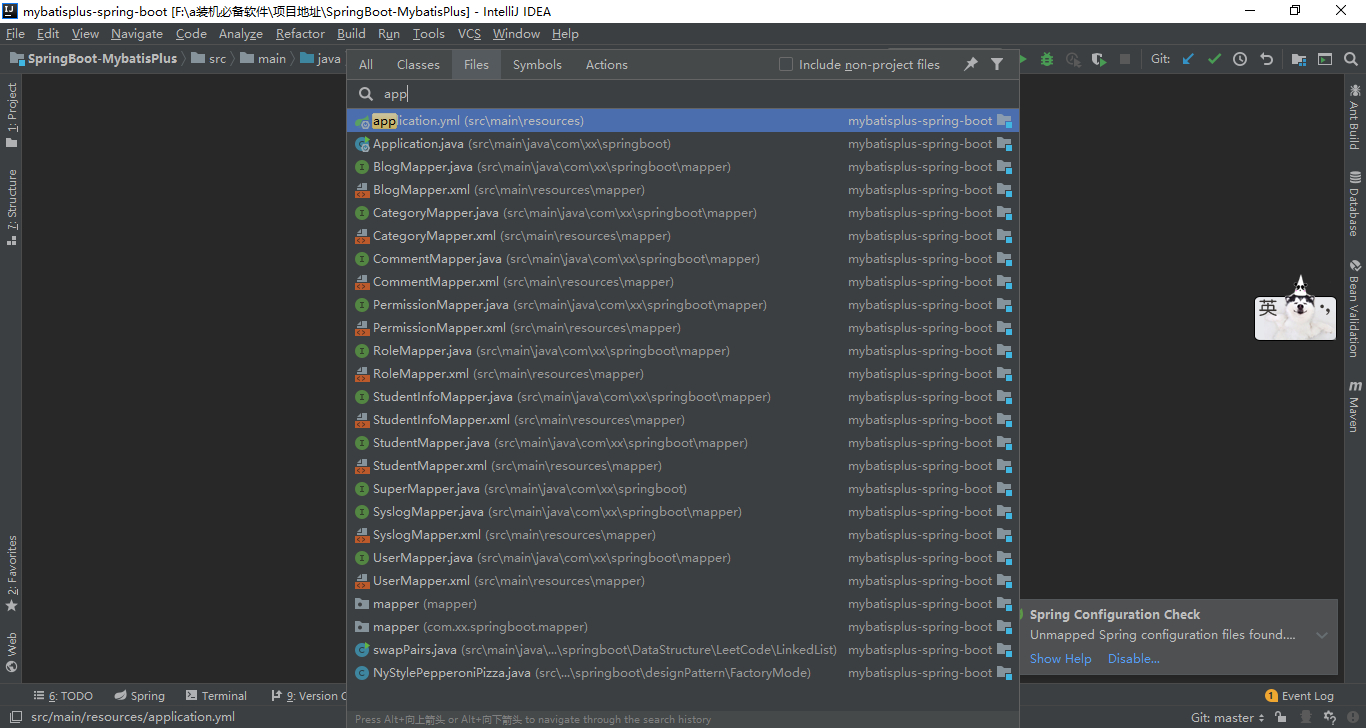Image resolution: width=1366 pixels, height=728 pixels.
Task: Pin the search popup window
Action: (970, 64)
